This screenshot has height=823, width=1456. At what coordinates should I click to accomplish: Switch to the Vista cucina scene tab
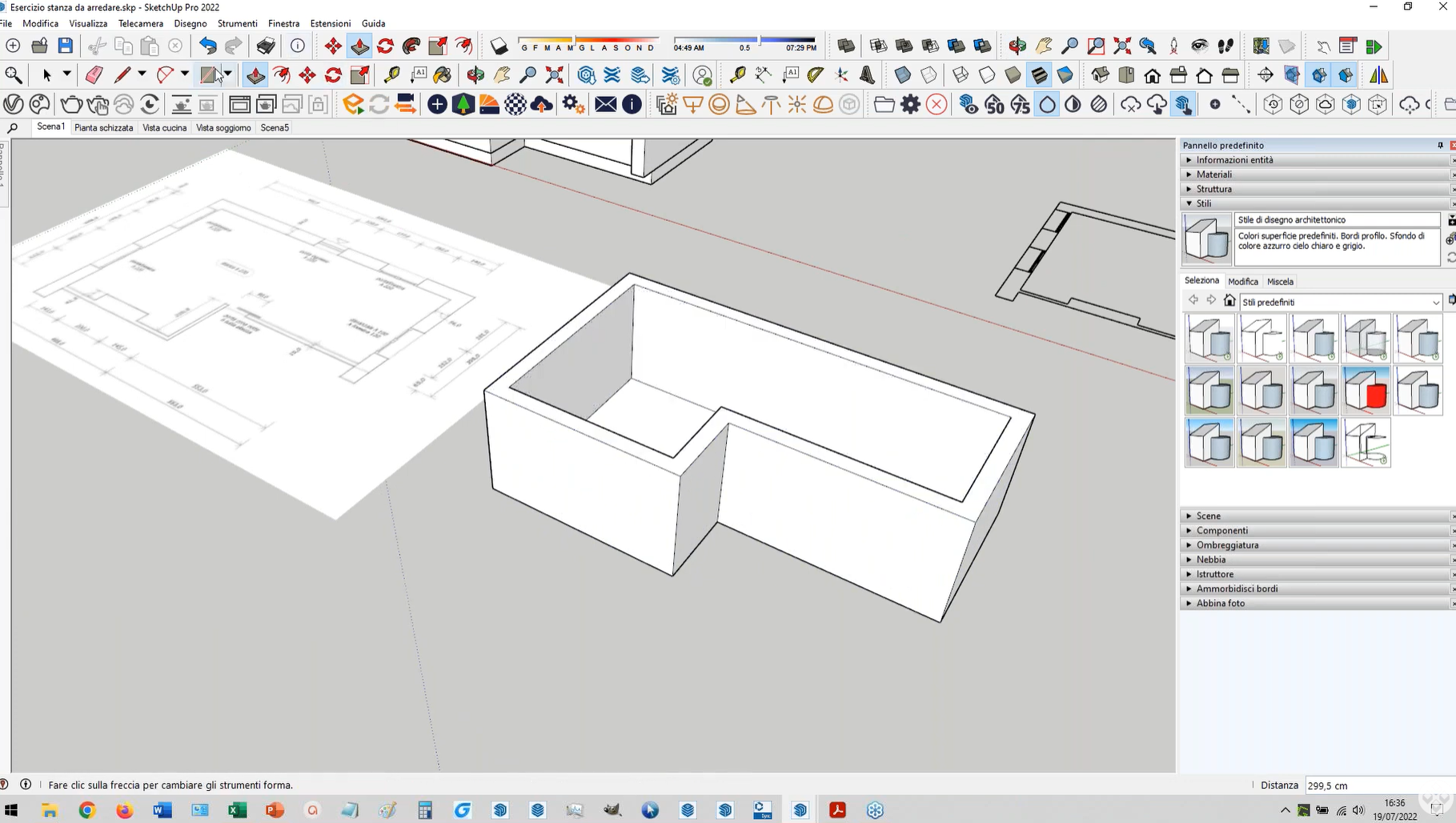tap(164, 128)
